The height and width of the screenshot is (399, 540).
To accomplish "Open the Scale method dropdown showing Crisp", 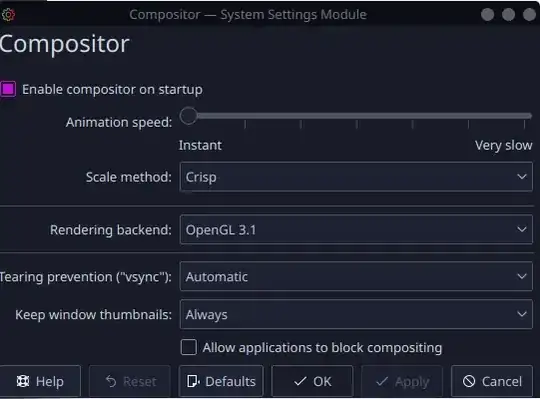I will tap(356, 177).
